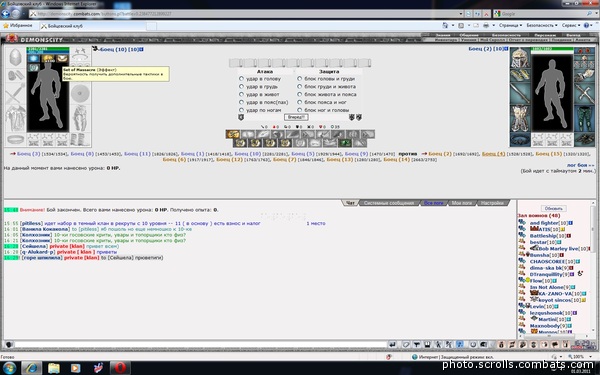Expand the search provider dropdown next to Google box
The image size is (600, 375).
pos(597,14)
